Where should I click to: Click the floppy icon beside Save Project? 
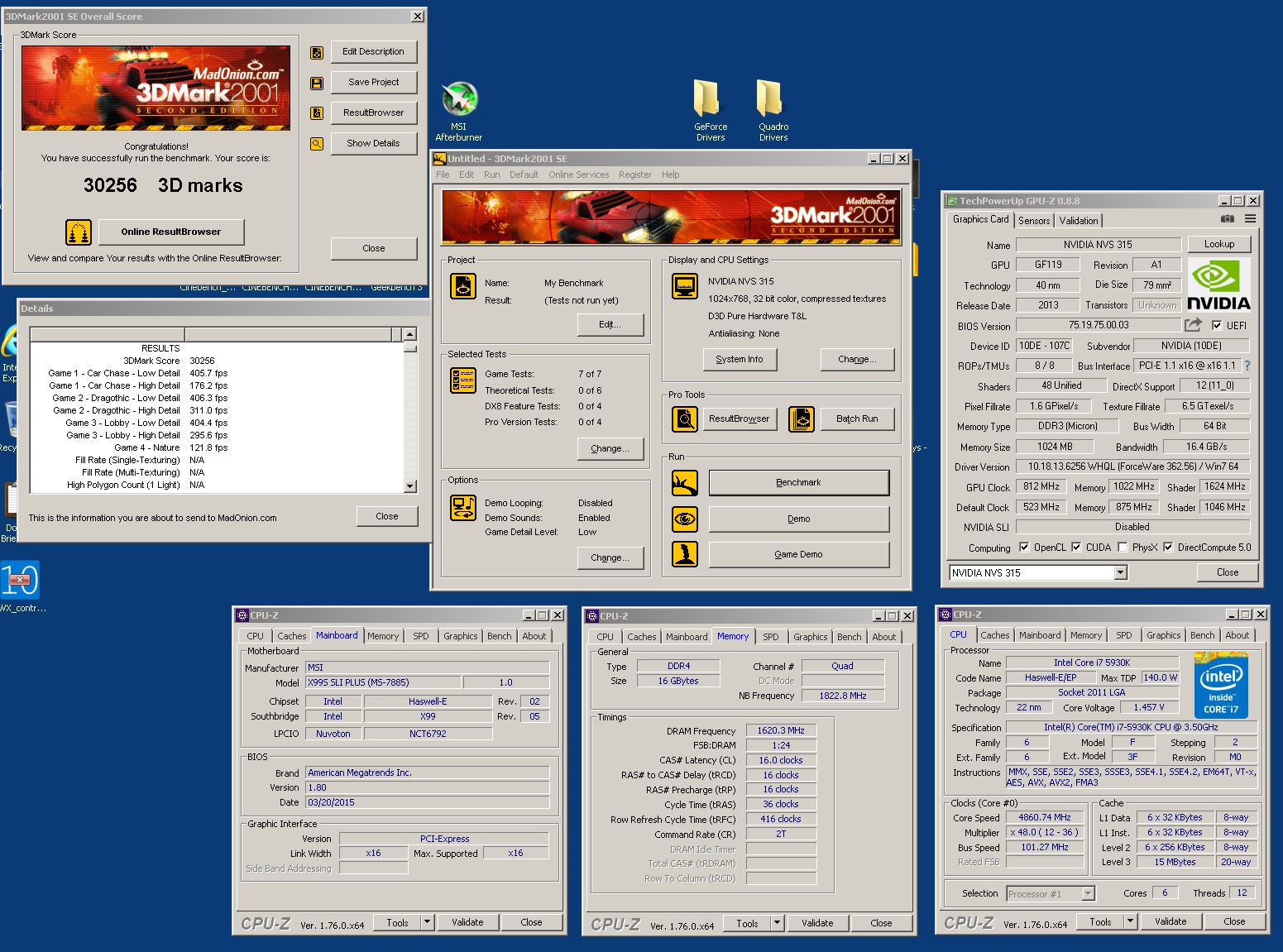pos(317,83)
